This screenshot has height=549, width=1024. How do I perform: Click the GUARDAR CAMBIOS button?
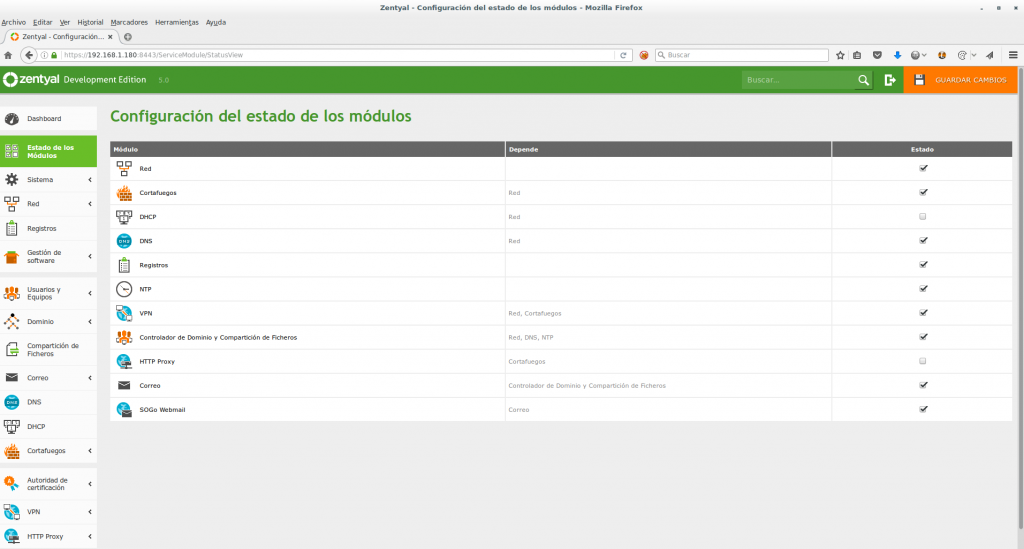(960, 80)
